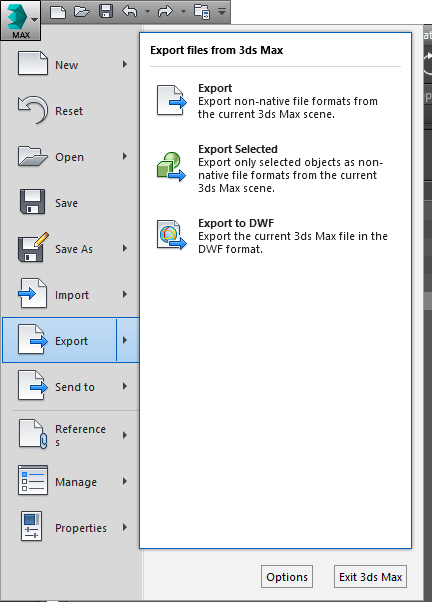The image size is (432, 602).
Task: Expand the Import submenu arrow
Action: [125, 294]
